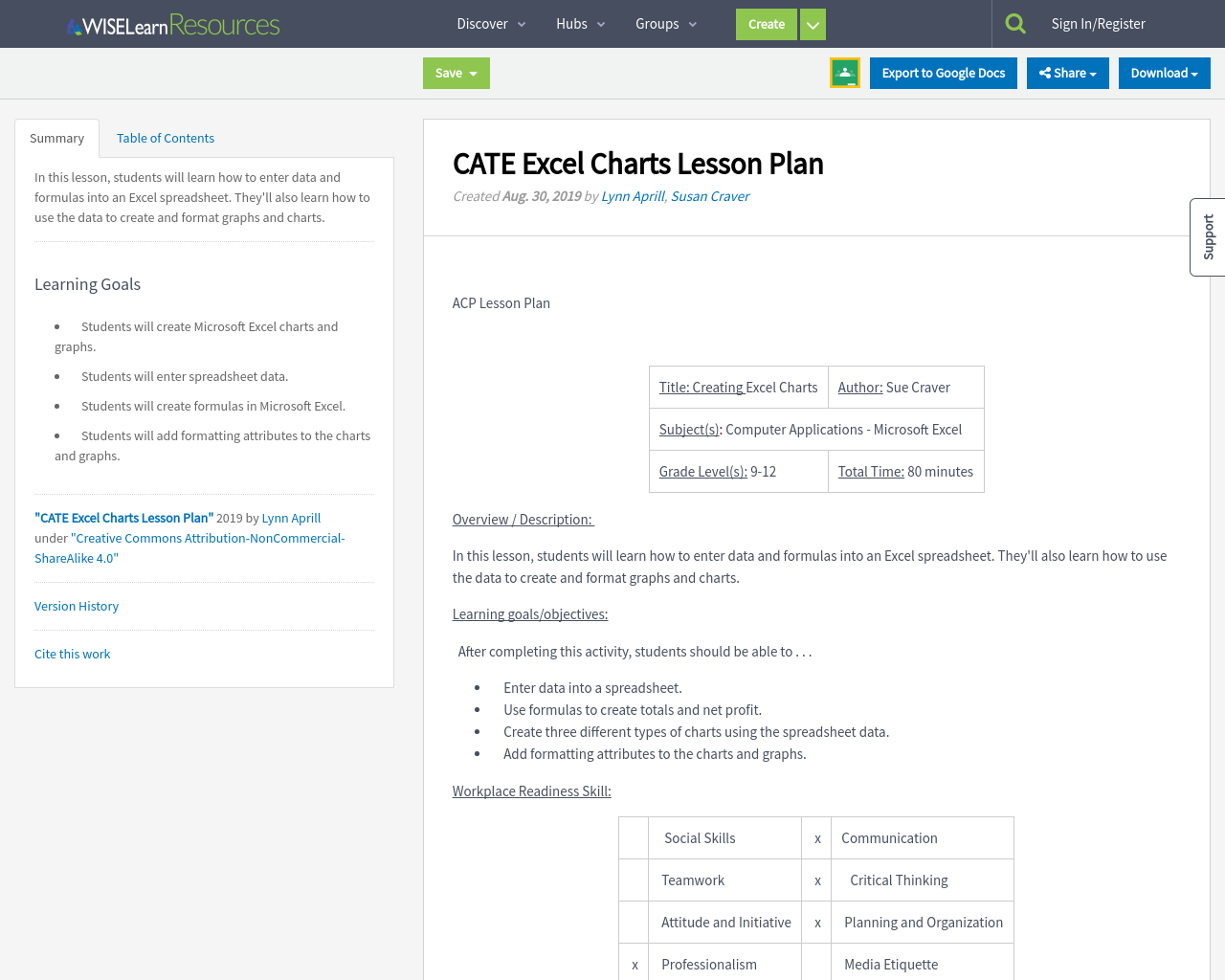Switch to the Table of Contents tab
This screenshot has width=1225, height=980.
165,138
